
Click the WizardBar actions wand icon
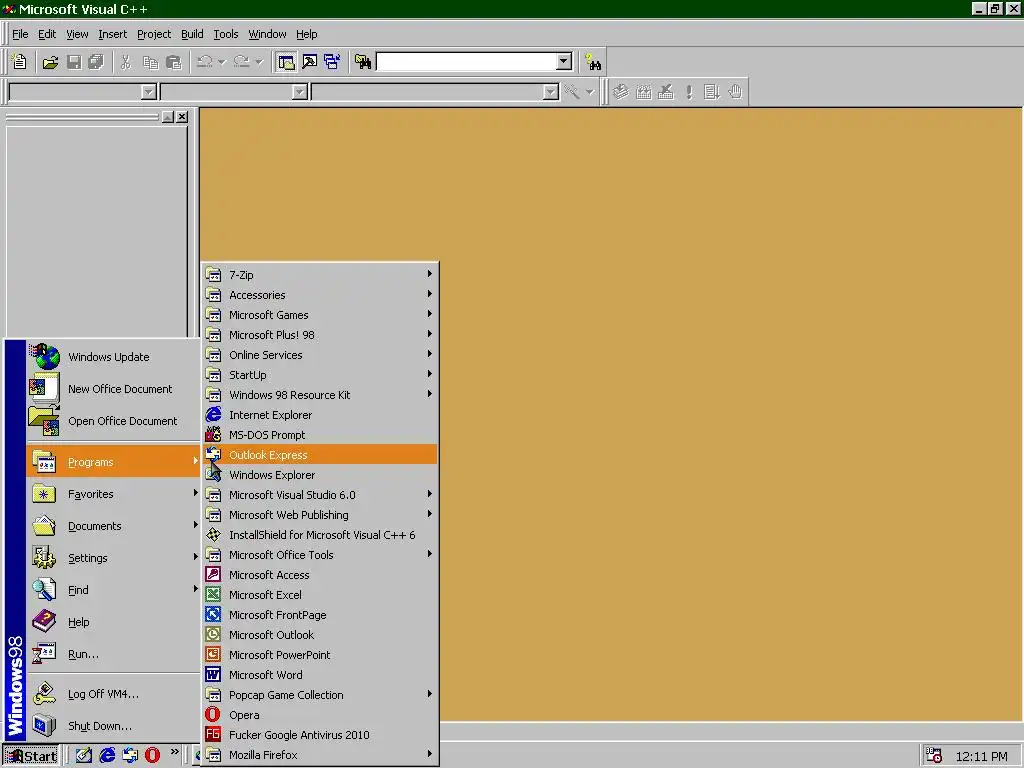(x=572, y=92)
